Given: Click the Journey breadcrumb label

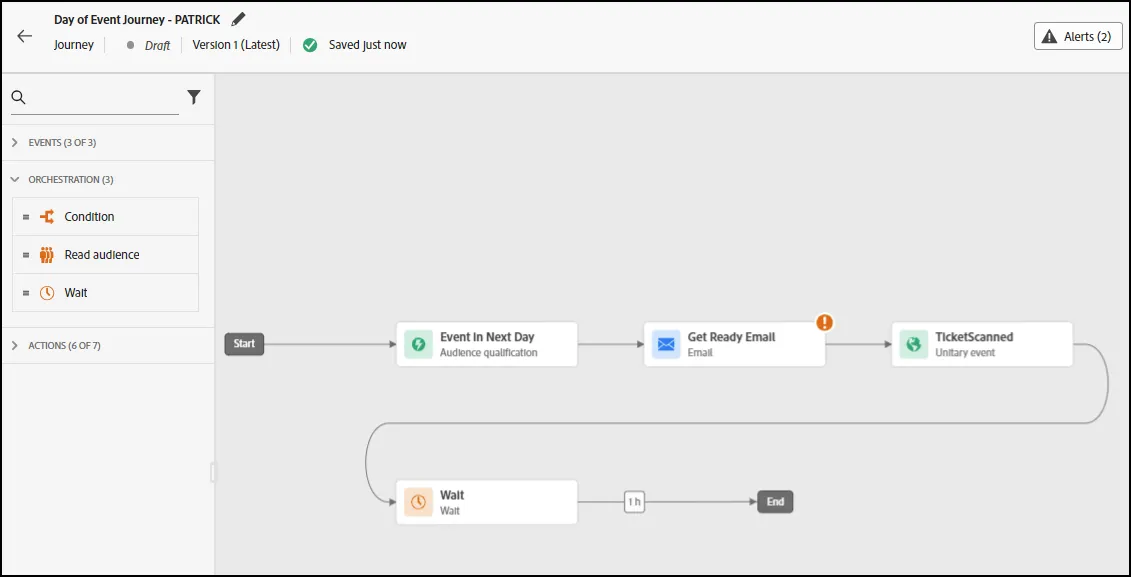Looking at the screenshot, I should click(x=74, y=45).
